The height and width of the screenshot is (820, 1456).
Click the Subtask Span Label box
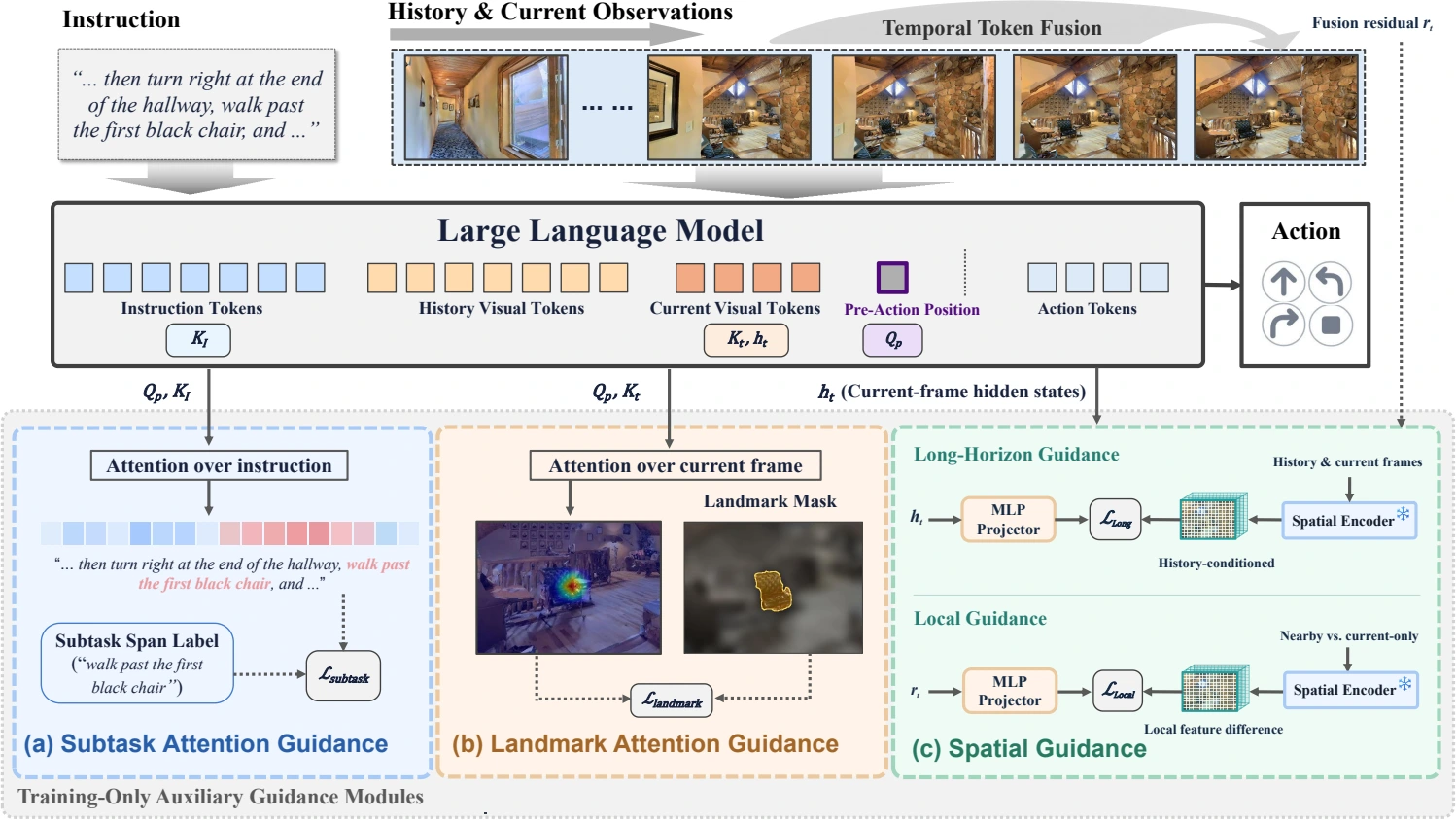[x=137, y=664]
